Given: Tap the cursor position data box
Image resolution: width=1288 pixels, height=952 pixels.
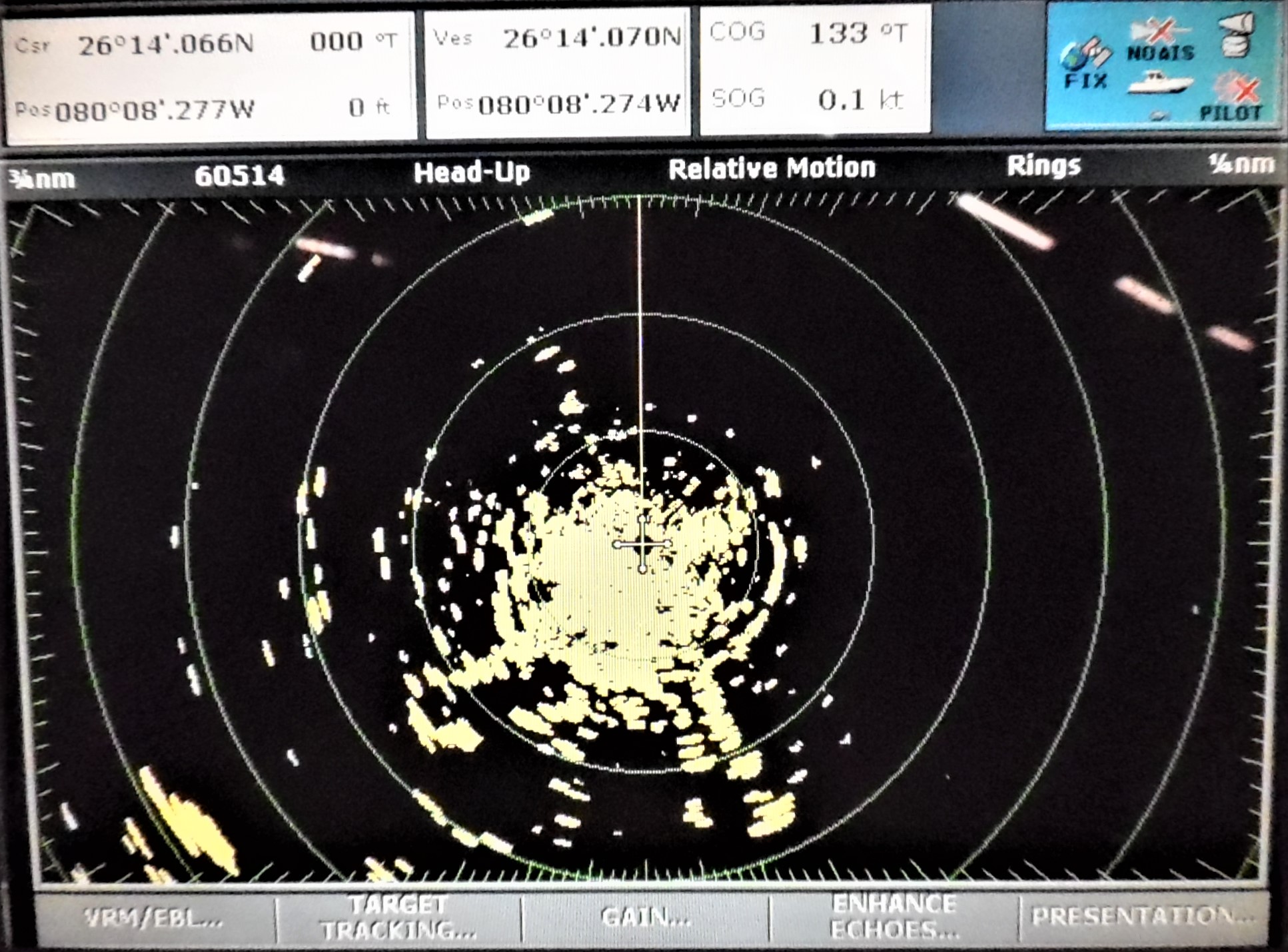Looking at the screenshot, I should click(210, 76).
